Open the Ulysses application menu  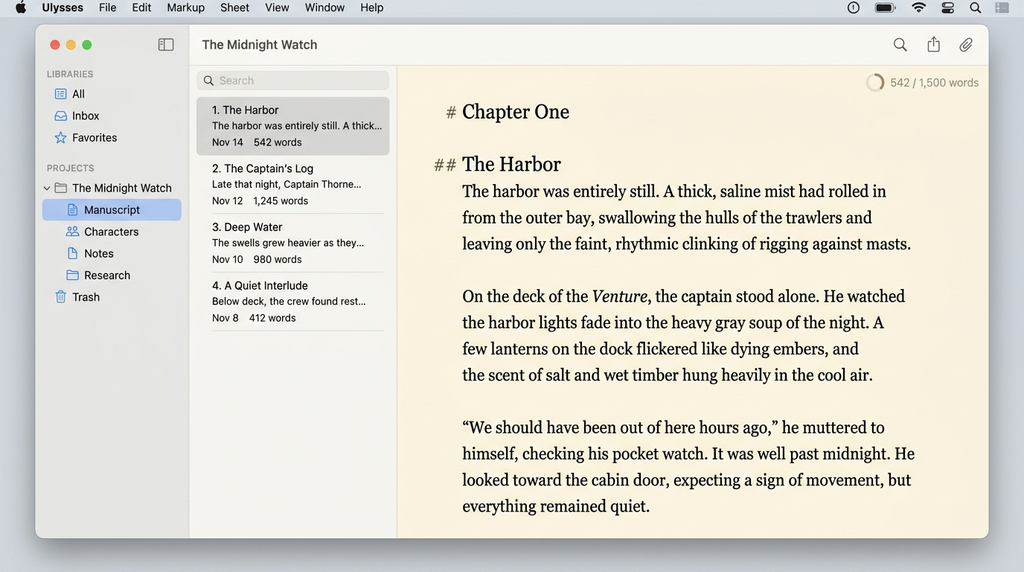tap(63, 8)
